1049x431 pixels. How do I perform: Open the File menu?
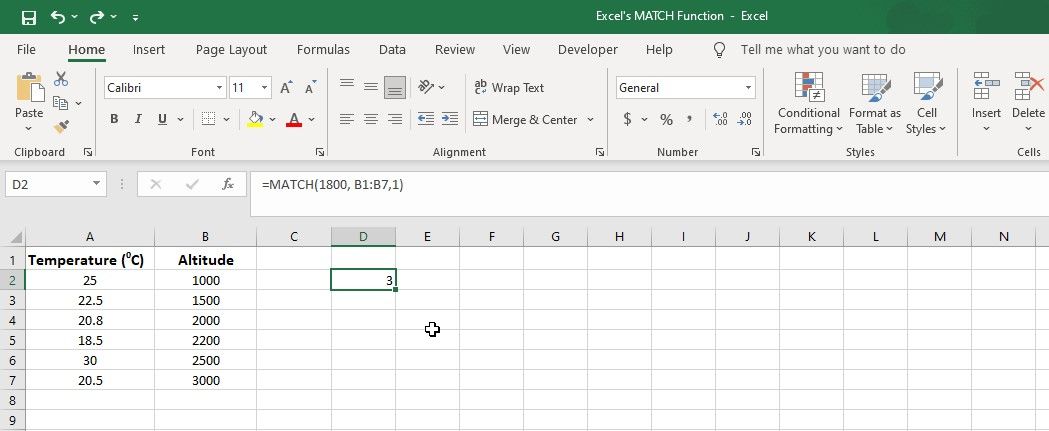(26, 50)
